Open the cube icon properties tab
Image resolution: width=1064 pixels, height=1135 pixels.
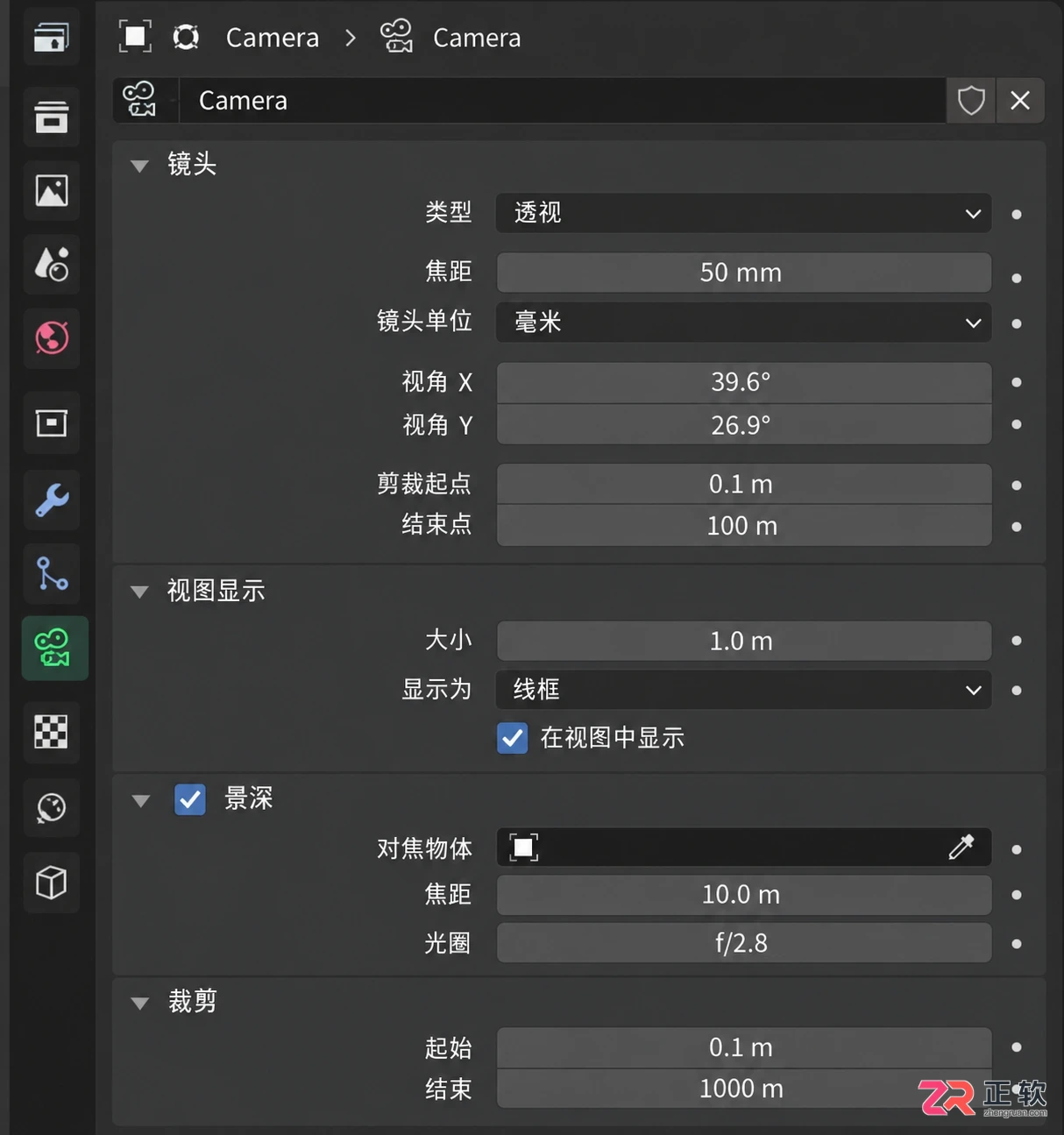pos(51,883)
